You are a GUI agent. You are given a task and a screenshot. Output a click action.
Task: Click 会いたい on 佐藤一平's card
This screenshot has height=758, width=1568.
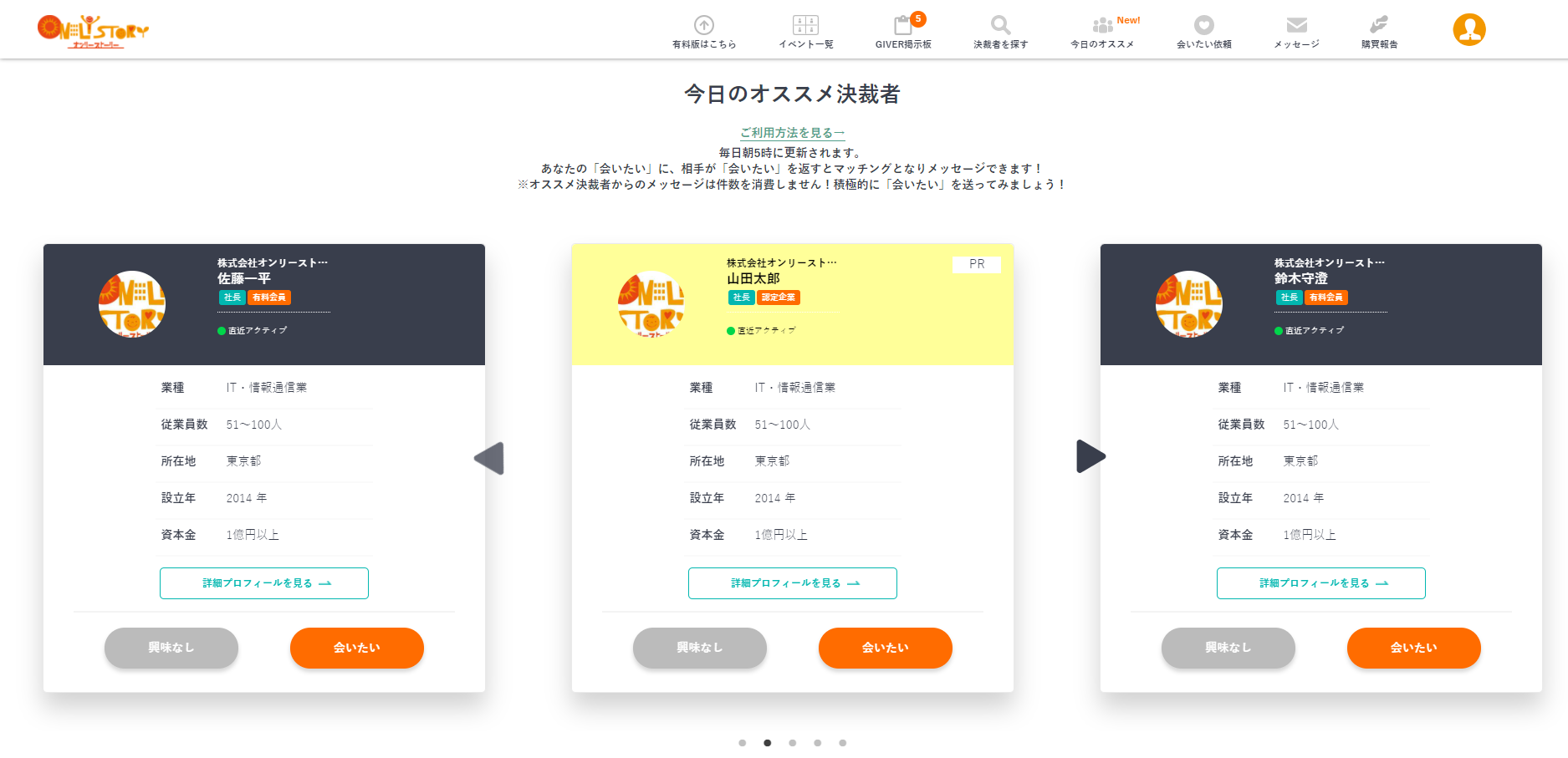tap(356, 648)
